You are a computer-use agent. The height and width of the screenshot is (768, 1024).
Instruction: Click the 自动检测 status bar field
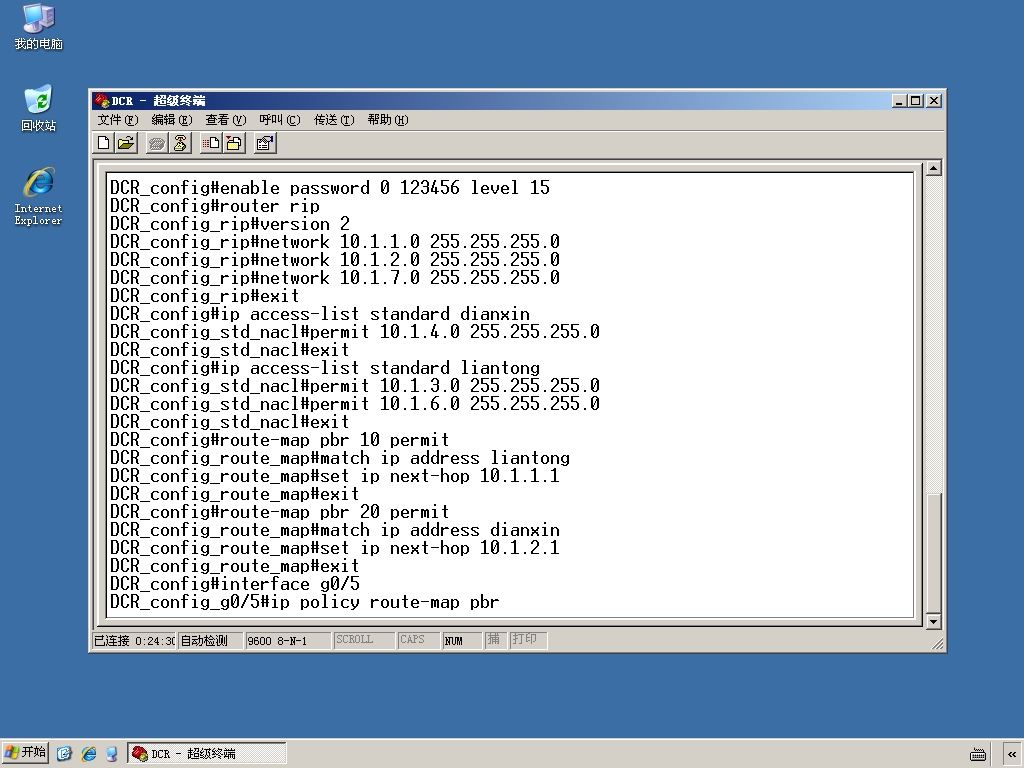click(x=210, y=641)
